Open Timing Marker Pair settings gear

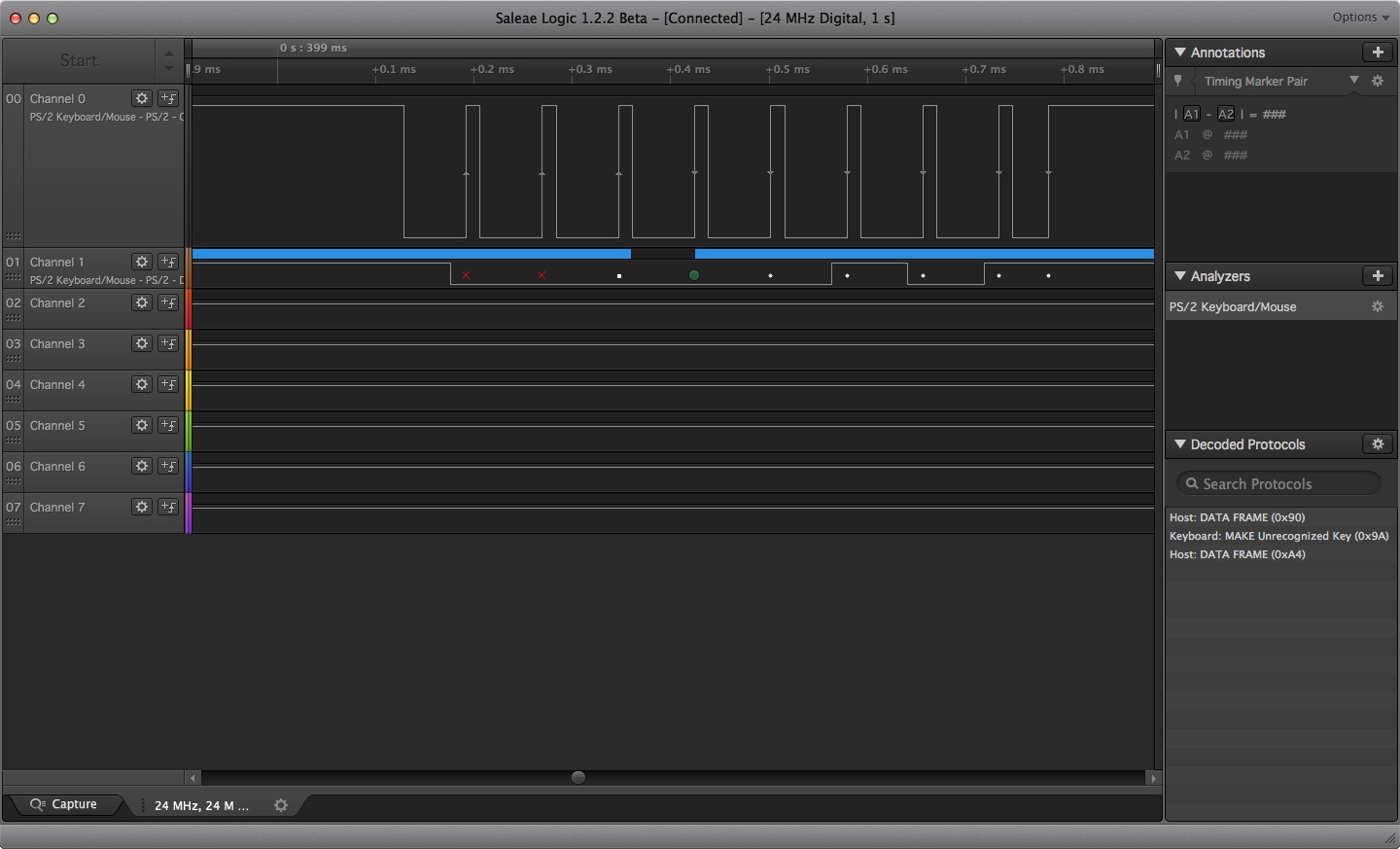pyautogui.click(x=1378, y=82)
